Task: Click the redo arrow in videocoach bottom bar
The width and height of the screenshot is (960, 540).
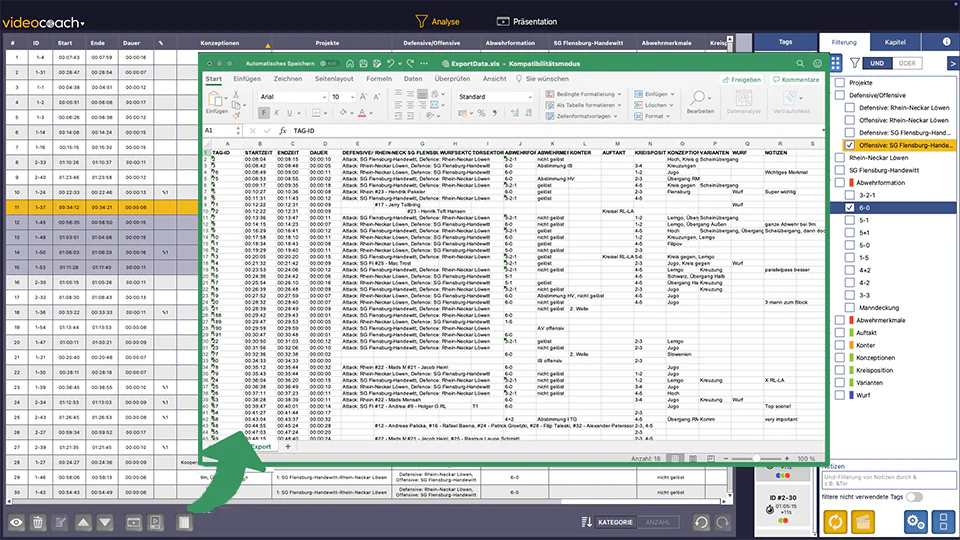Action: 723,522
